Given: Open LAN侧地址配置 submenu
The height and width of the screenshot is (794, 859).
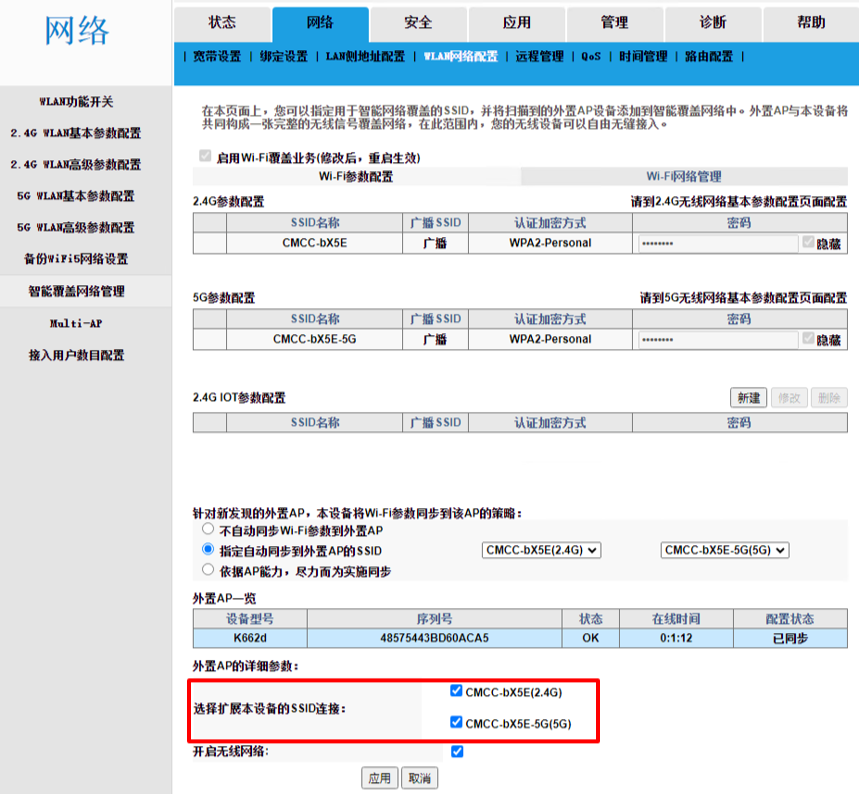Looking at the screenshot, I should [365, 56].
